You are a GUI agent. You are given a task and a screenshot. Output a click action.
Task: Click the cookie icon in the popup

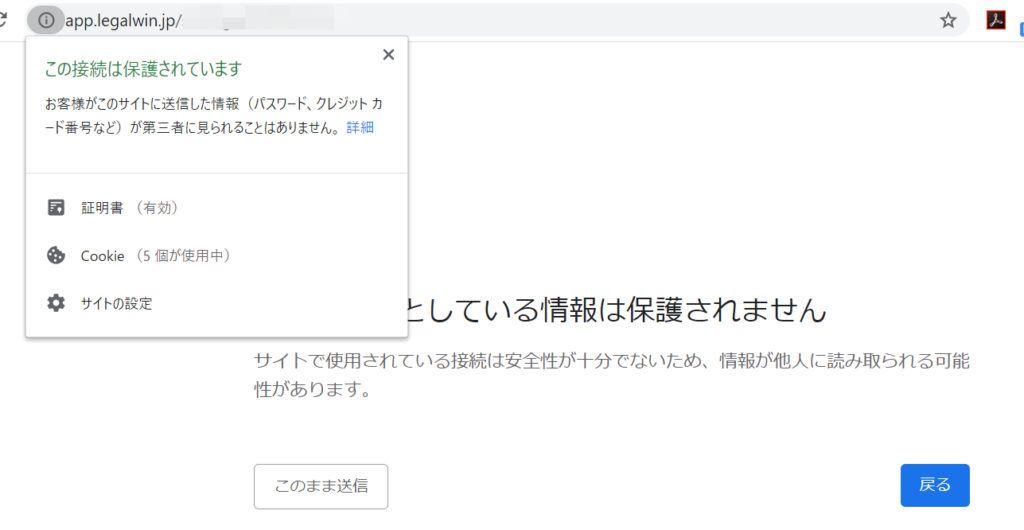[56, 256]
